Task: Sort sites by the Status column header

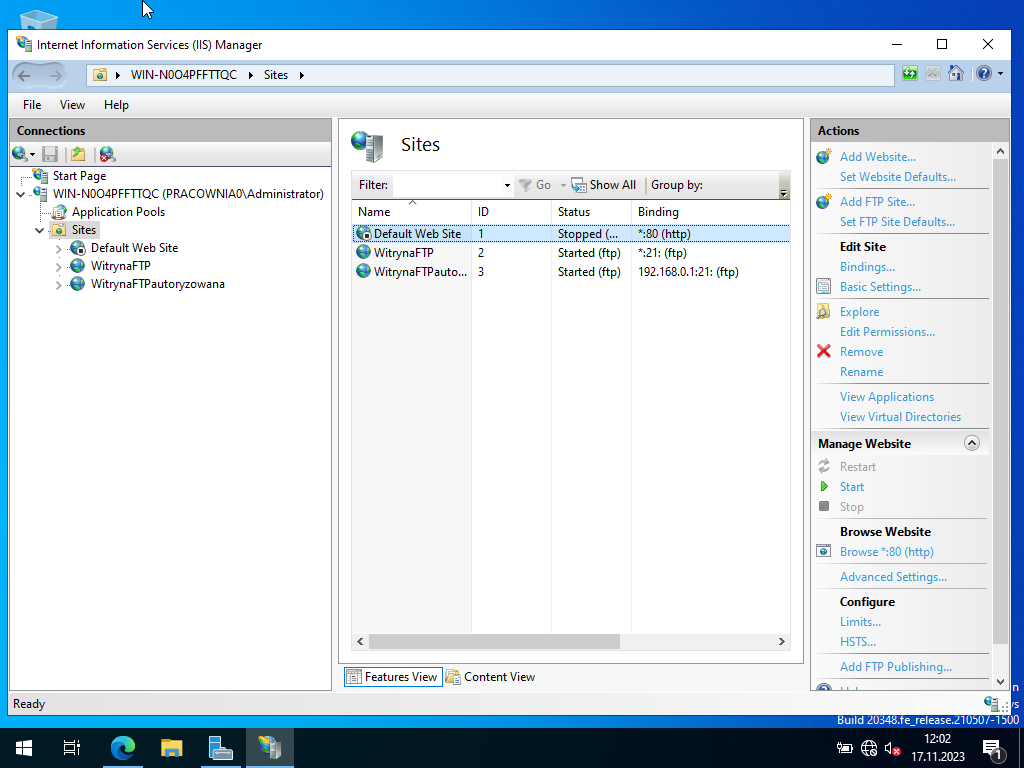Action: click(x=591, y=212)
